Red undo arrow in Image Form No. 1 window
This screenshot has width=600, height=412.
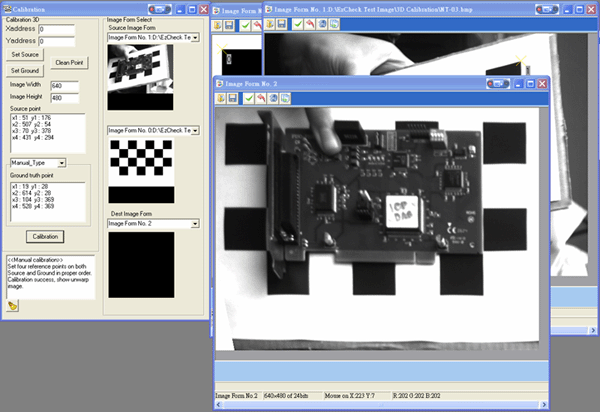click(310, 24)
